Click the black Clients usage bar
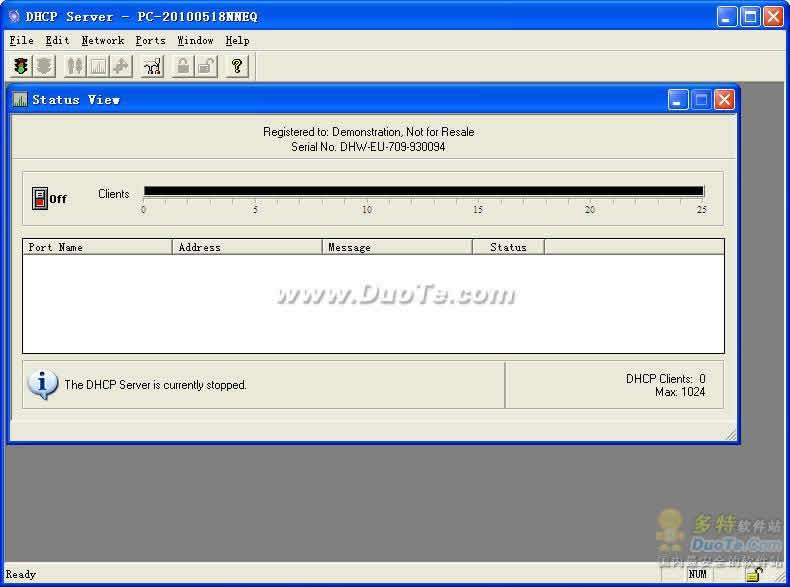The height and width of the screenshot is (587, 790). coord(424,191)
